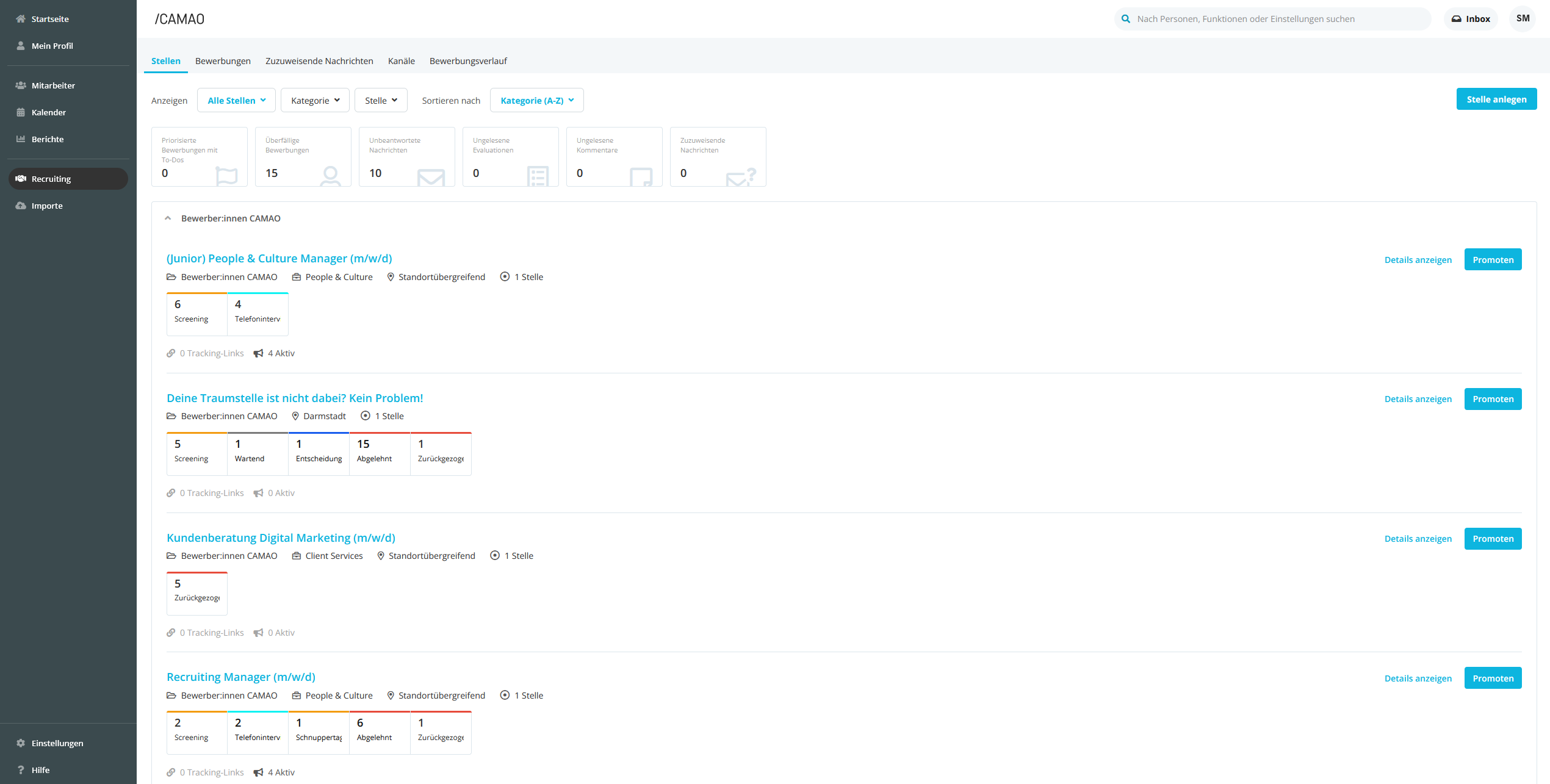The height and width of the screenshot is (784, 1550).
Task: Open the 1 Schnuppertag stage of Recruiting Manager
Action: coord(319,732)
